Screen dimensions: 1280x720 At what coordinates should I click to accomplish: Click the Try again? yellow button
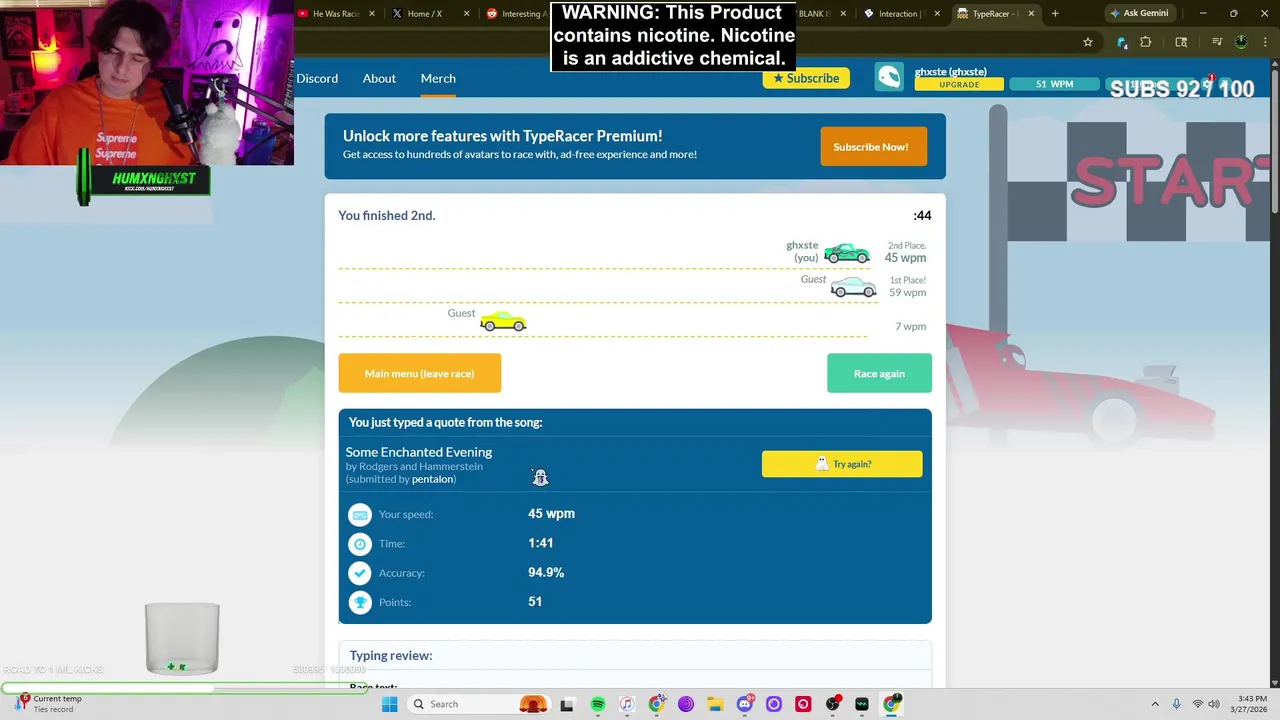(x=842, y=464)
